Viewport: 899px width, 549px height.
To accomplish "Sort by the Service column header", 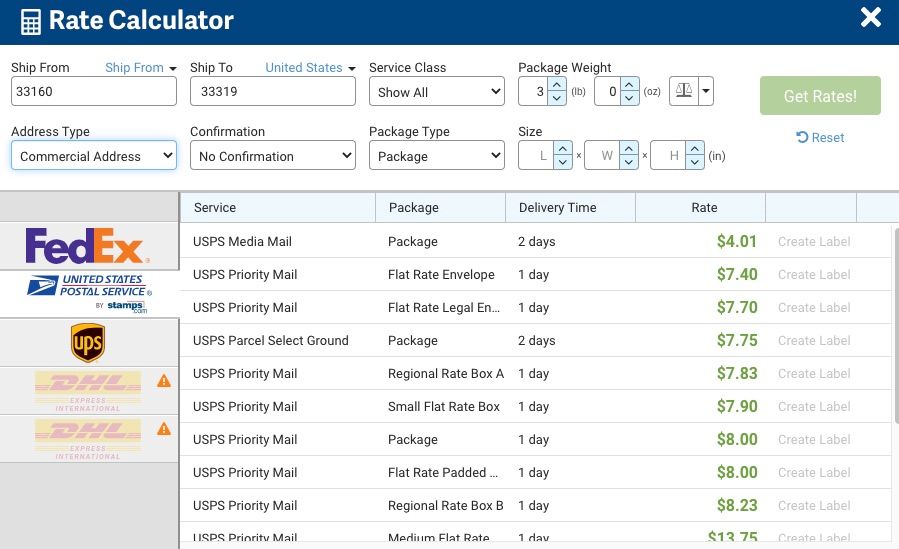I will coord(278,207).
